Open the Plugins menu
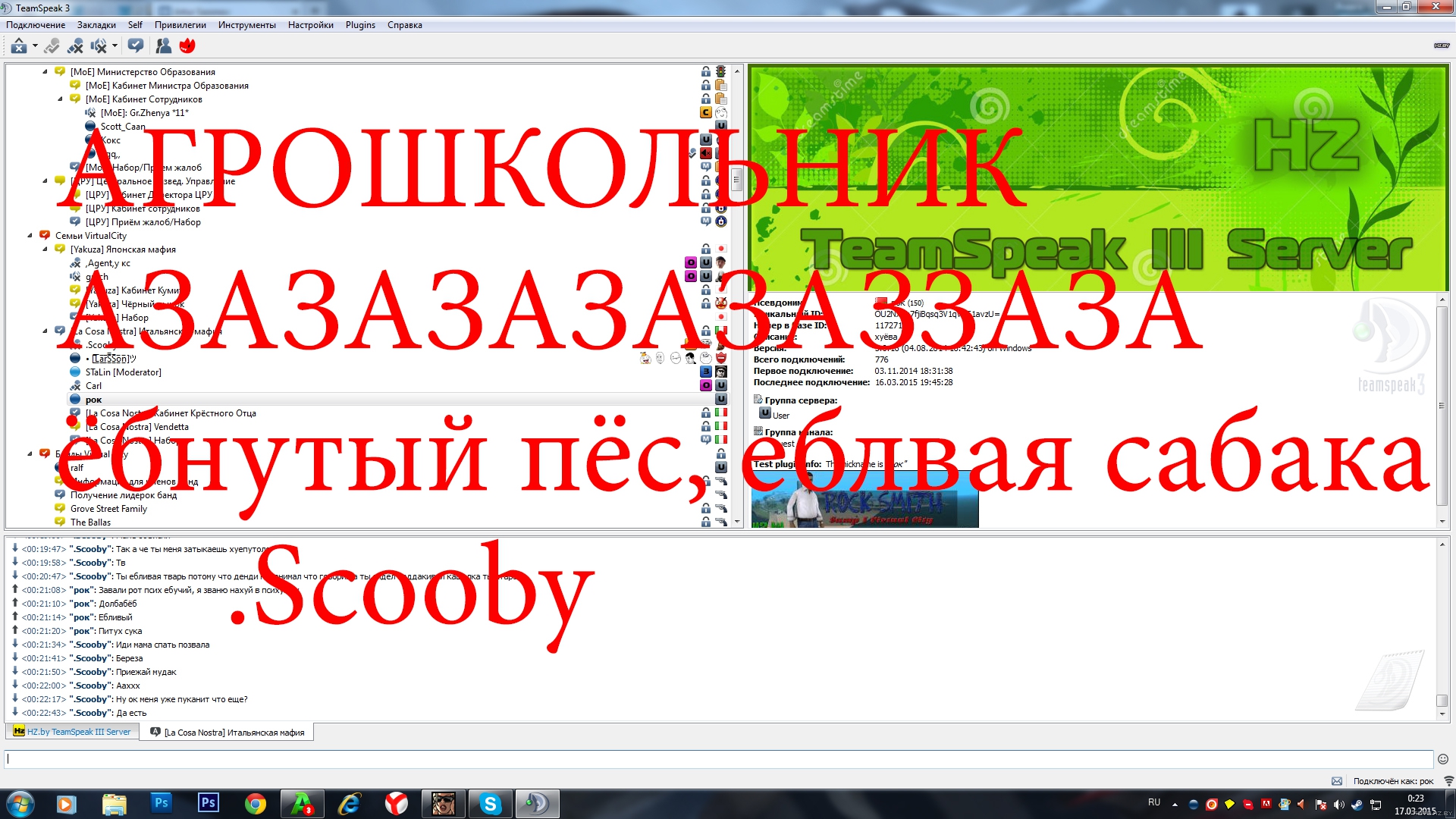 360,25
